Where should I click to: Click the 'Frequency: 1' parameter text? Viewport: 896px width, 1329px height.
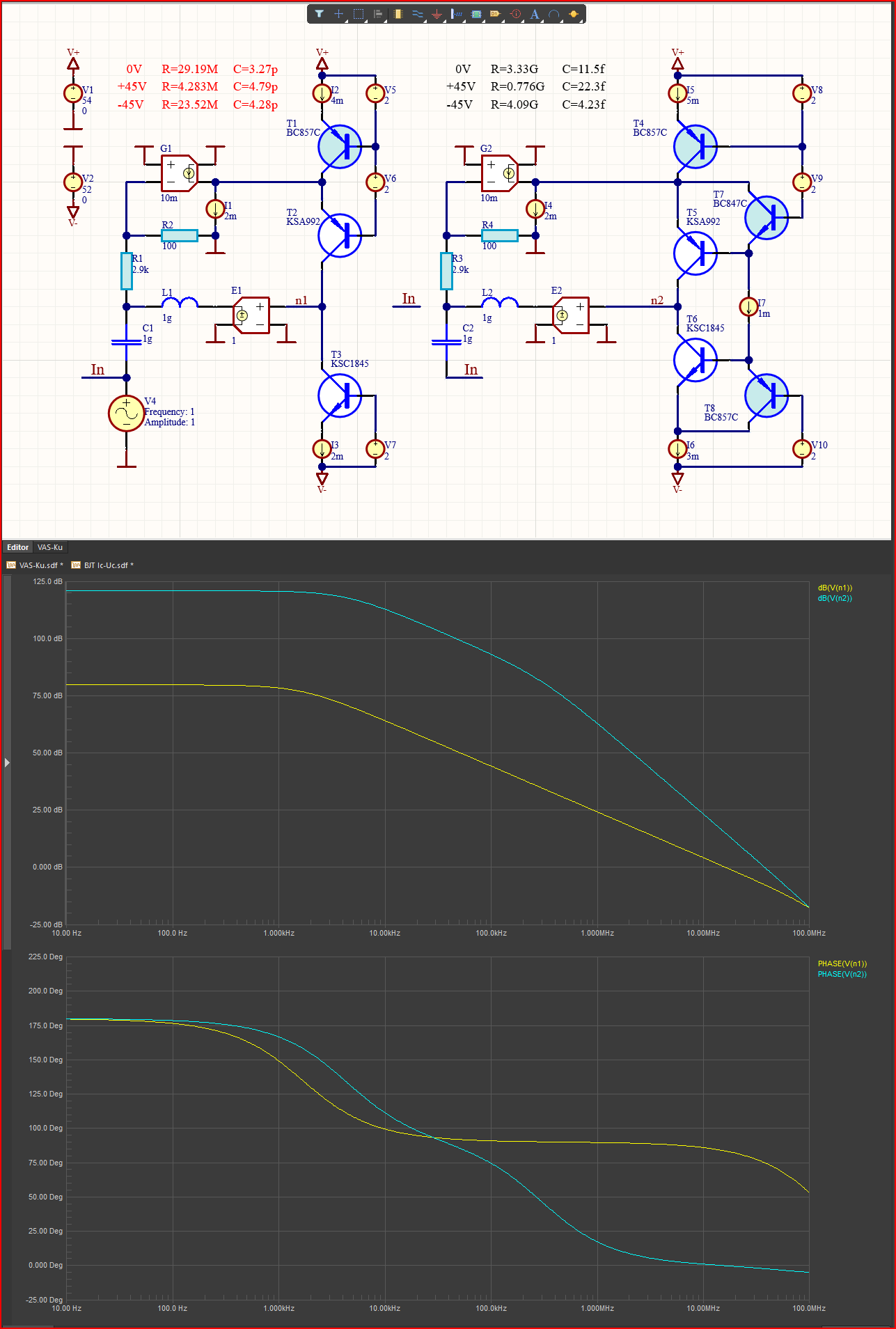point(170,411)
